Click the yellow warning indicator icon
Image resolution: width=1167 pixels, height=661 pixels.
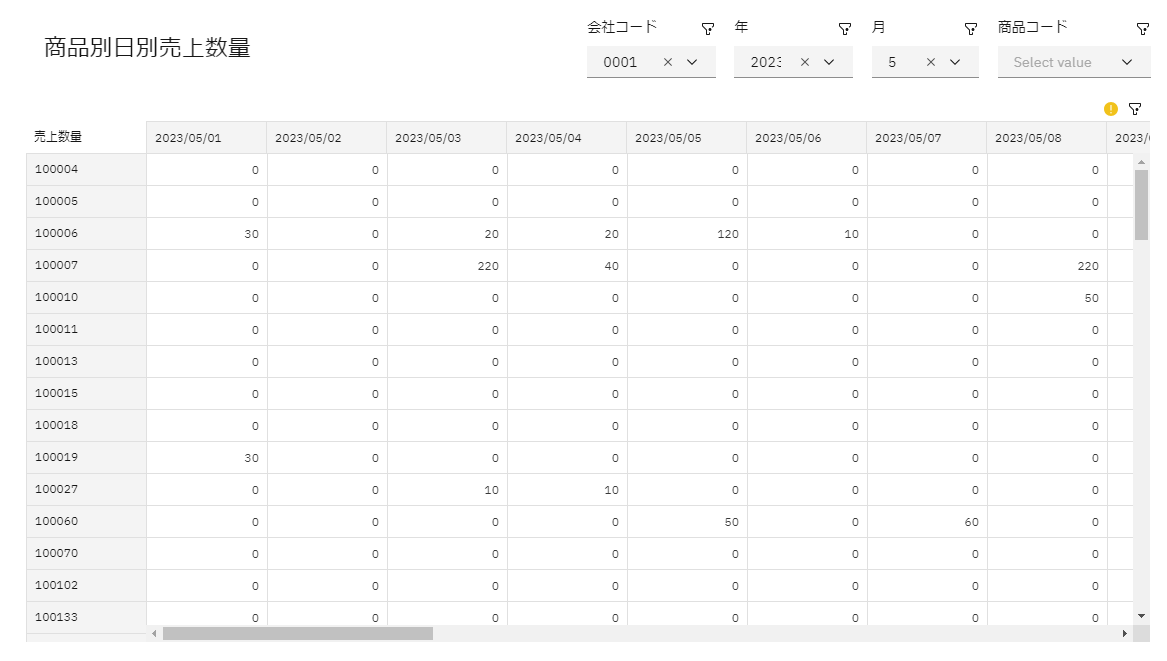[x=1111, y=108]
